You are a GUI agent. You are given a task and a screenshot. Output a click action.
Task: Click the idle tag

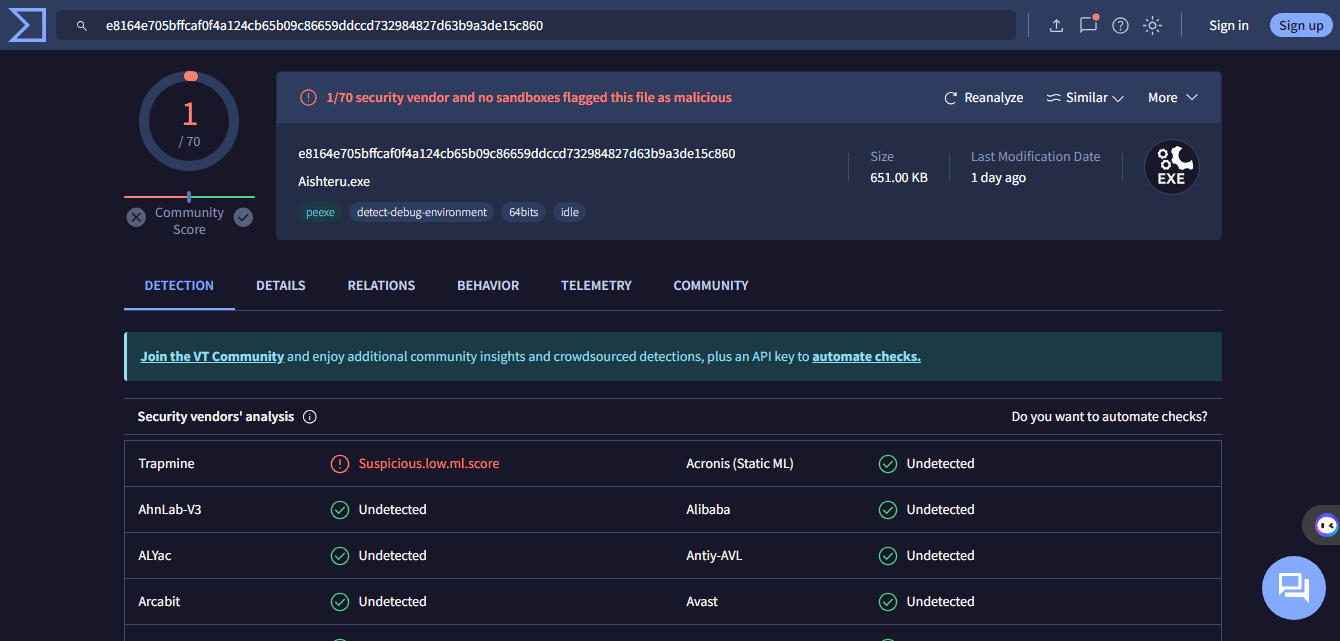[x=570, y=212]
